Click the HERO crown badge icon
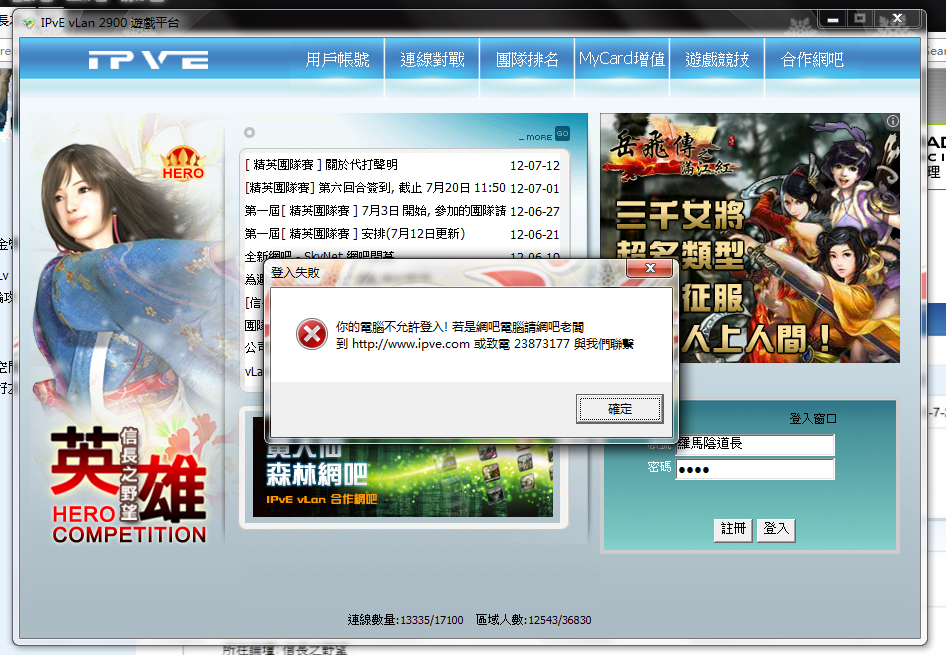Image resolution: width=946 pixels, height=655 pixels. pos(183,163)
